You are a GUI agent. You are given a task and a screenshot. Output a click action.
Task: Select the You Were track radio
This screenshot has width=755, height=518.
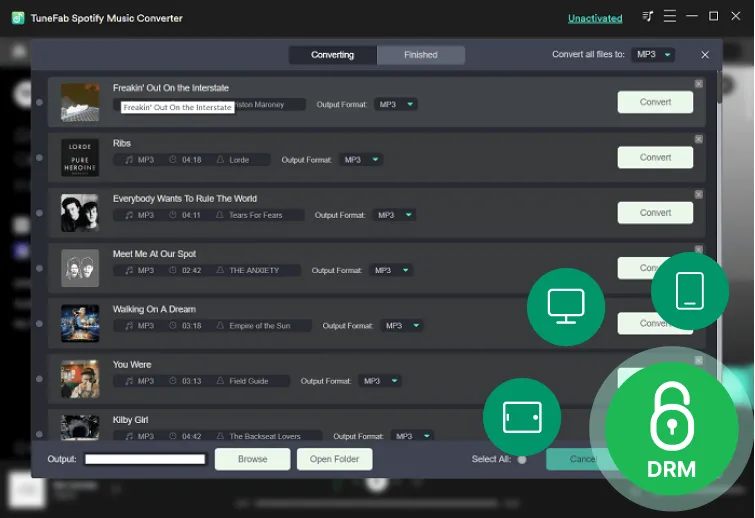click(39, 379)
